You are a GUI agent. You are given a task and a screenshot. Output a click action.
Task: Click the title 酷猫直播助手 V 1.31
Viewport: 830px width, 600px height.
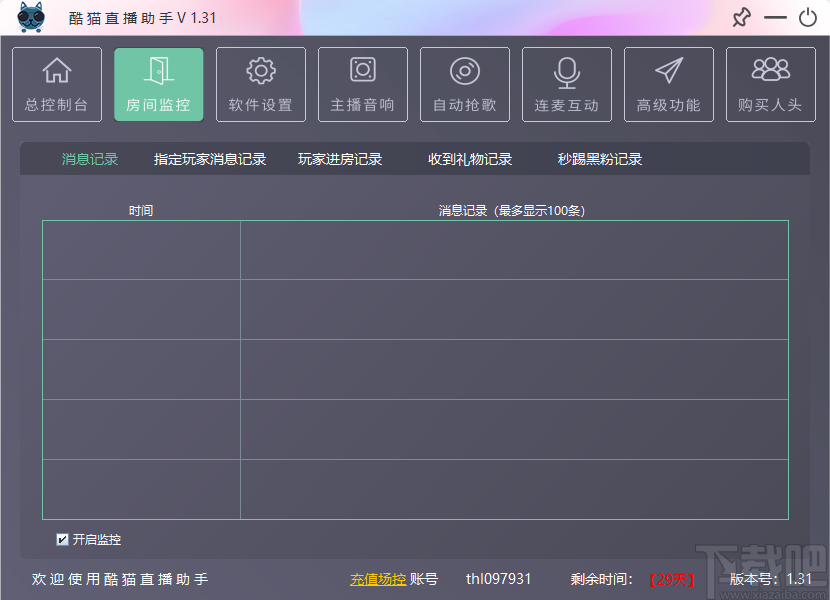click(142, 18)
